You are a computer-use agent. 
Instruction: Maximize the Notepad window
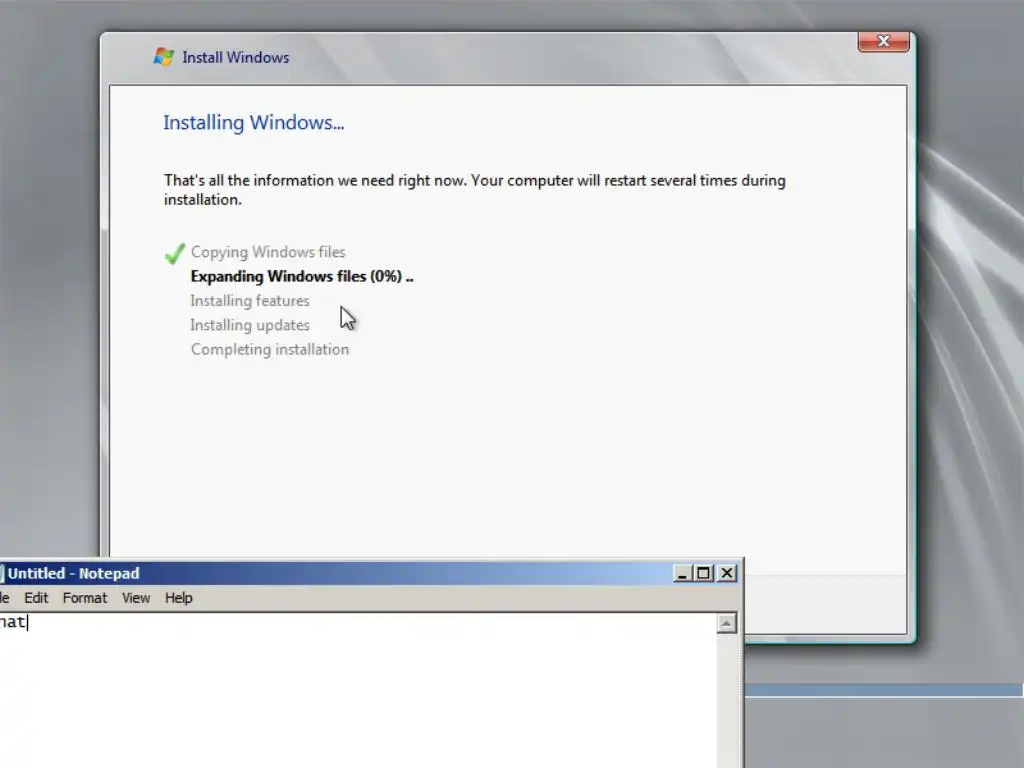(x=703, y=573)
